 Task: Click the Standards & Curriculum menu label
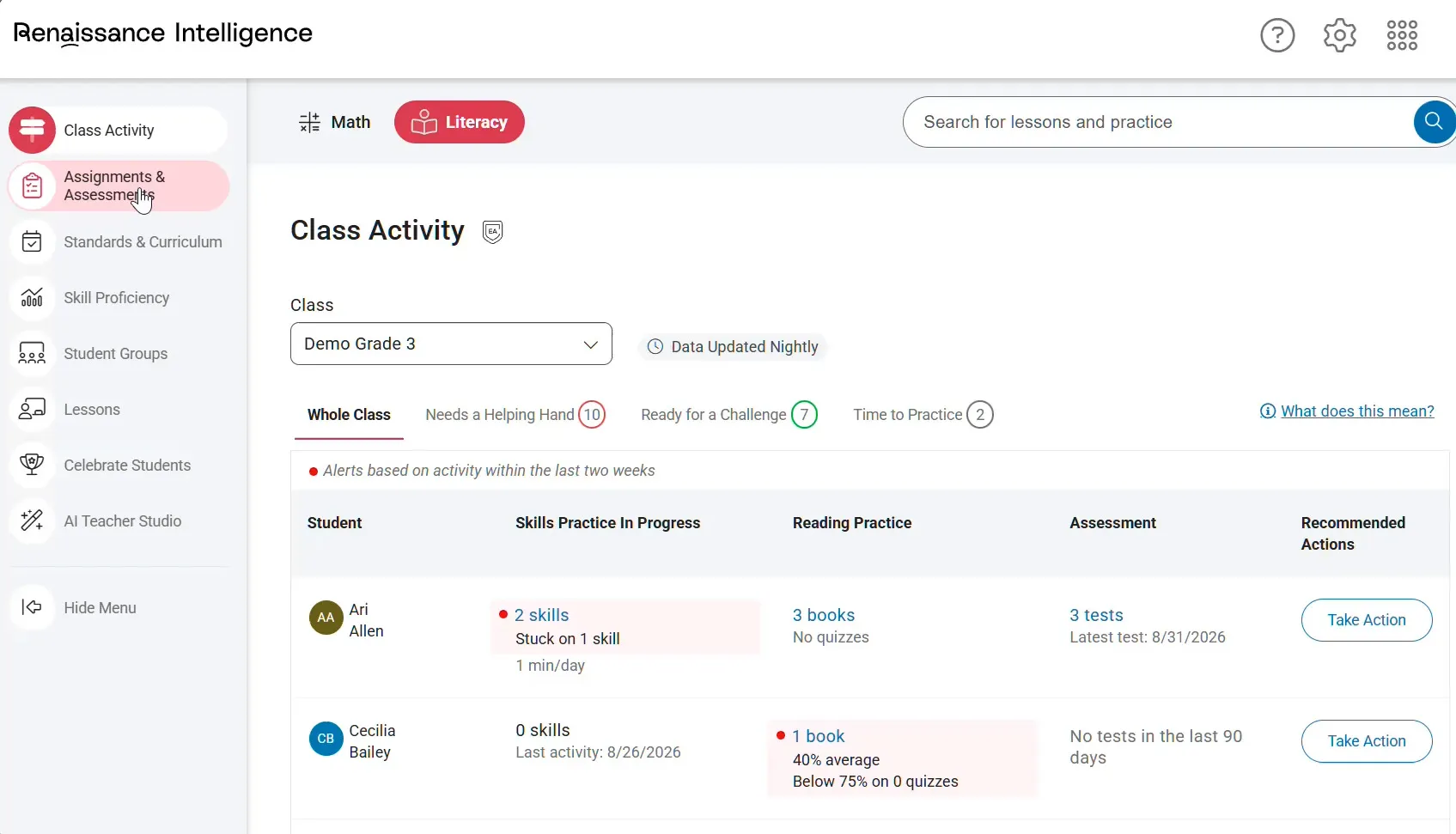pos(143,242)
